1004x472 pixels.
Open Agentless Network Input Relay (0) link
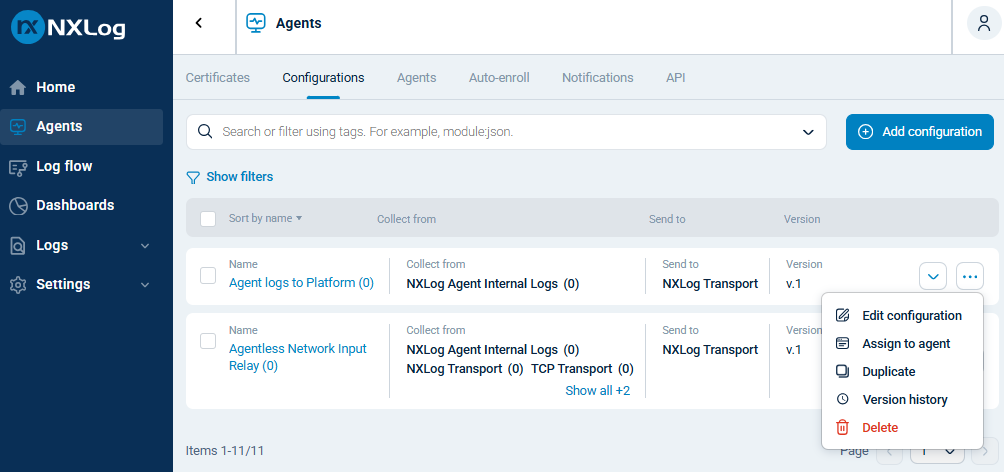click(x=298, y=357)
